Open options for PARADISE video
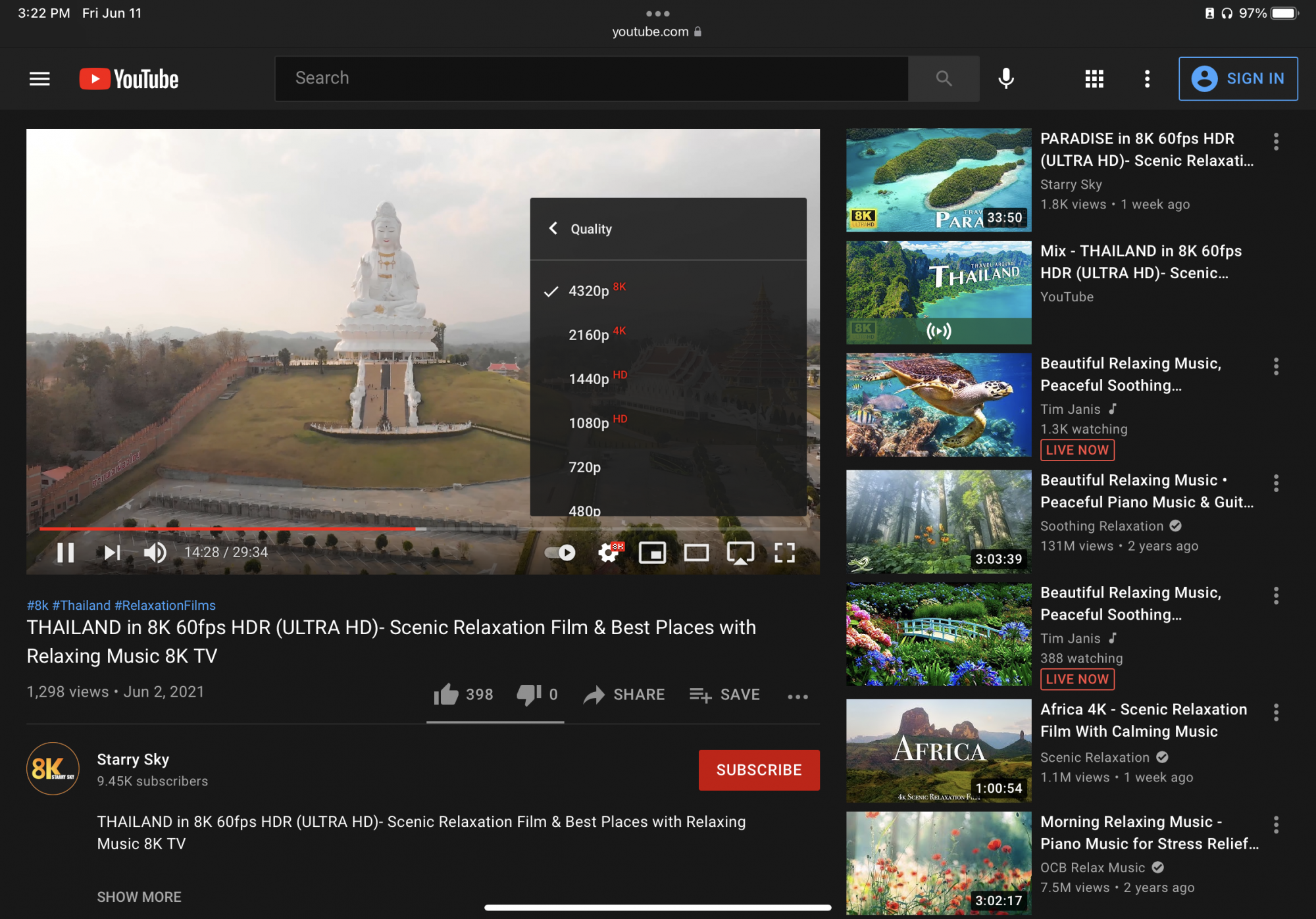Screen dimensions: 1316x919 coord(1276,141)
